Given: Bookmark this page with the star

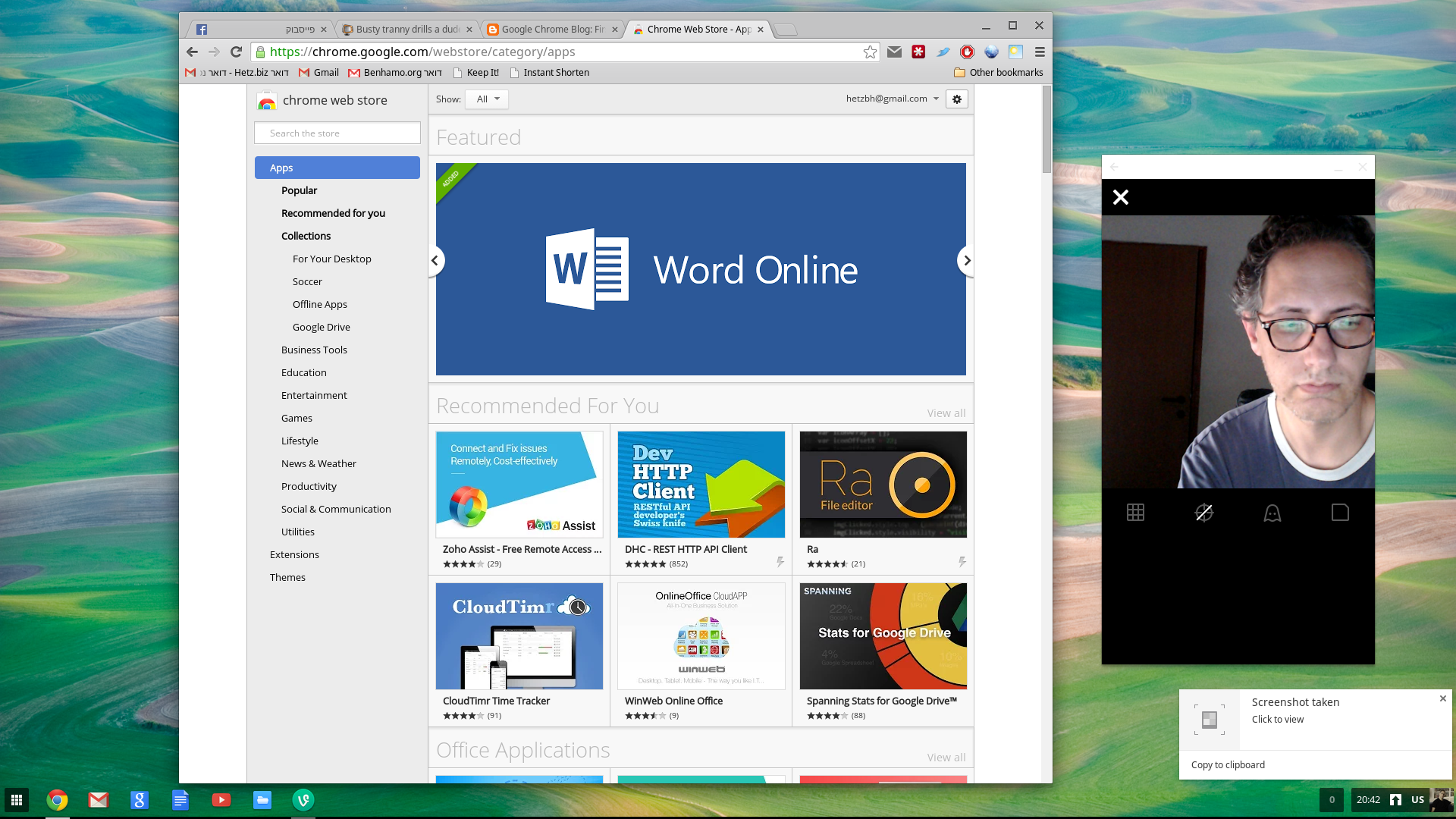Looking at the screenshot, I should (870, 52).
